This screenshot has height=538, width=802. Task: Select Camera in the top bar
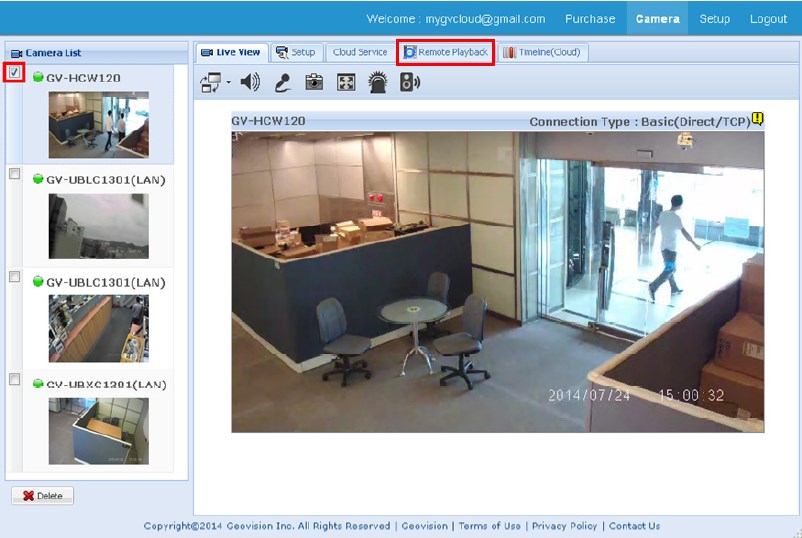click(657, 19)
